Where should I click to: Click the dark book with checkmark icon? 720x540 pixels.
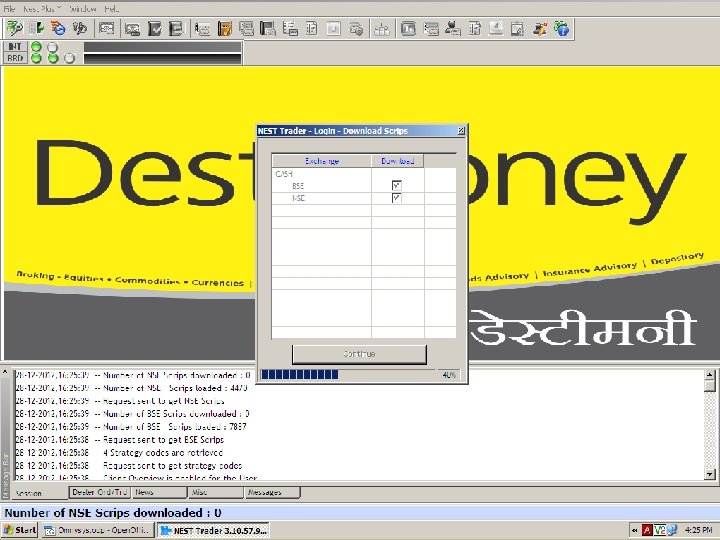[x=155, y=29]
